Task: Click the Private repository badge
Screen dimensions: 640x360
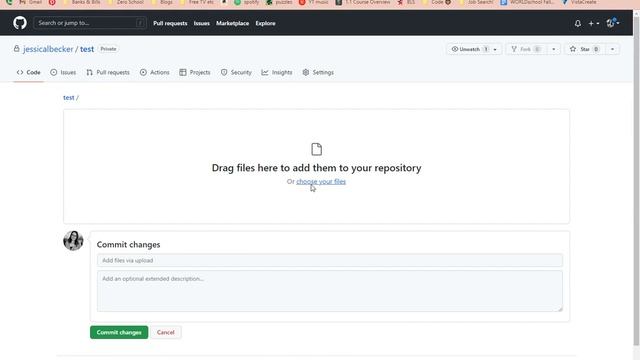Action: (108, 49)
